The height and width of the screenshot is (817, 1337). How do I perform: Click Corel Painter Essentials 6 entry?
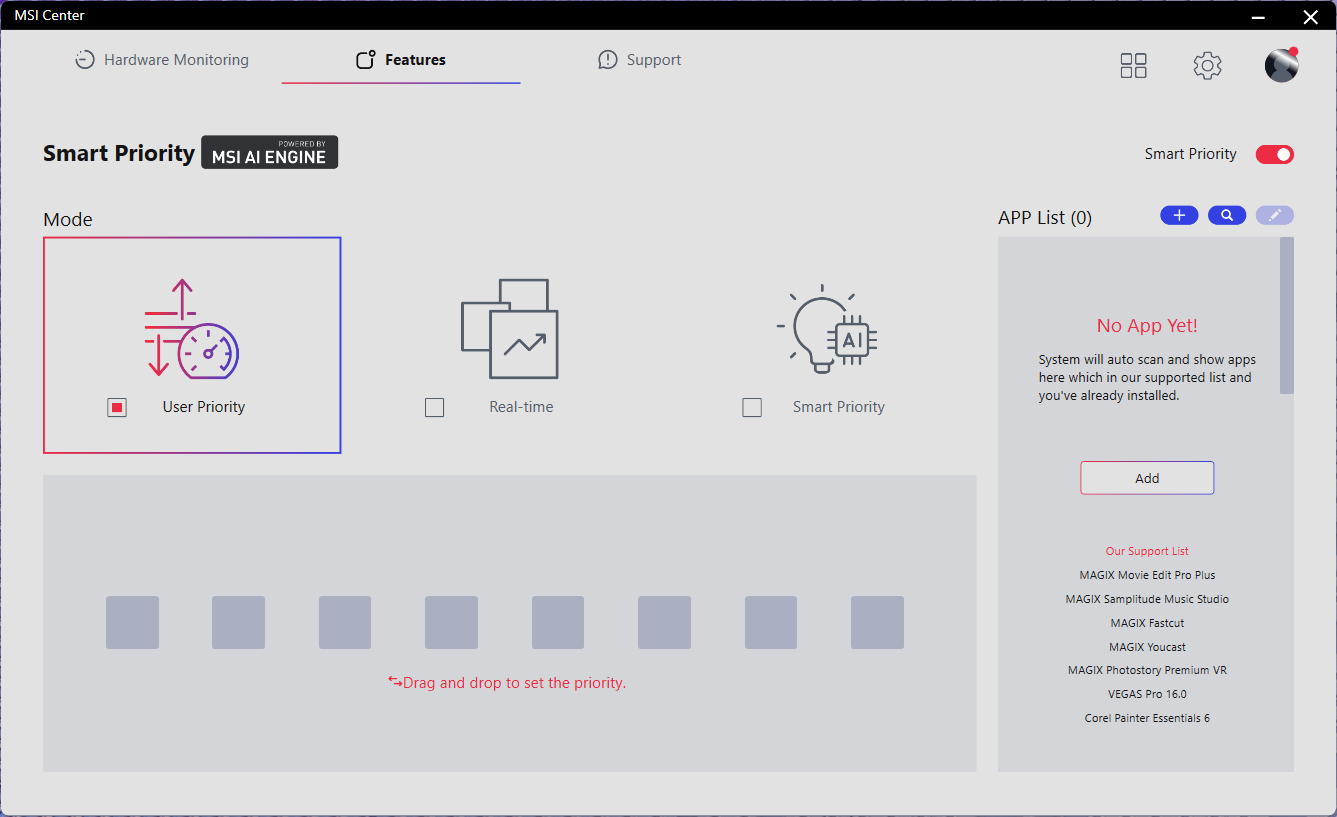click(1147, 718)
